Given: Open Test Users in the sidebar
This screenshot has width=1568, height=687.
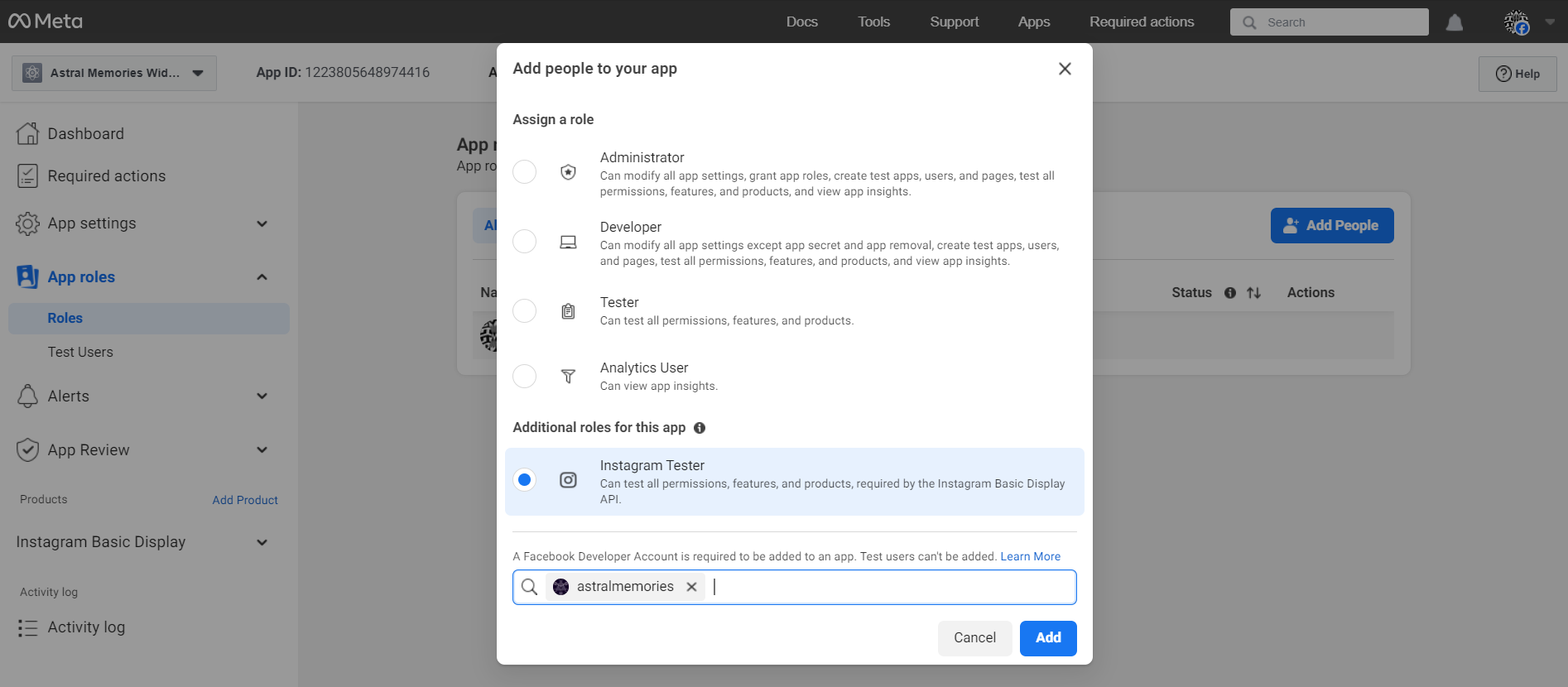Looking at the screenshot, I should coord(80,352).
